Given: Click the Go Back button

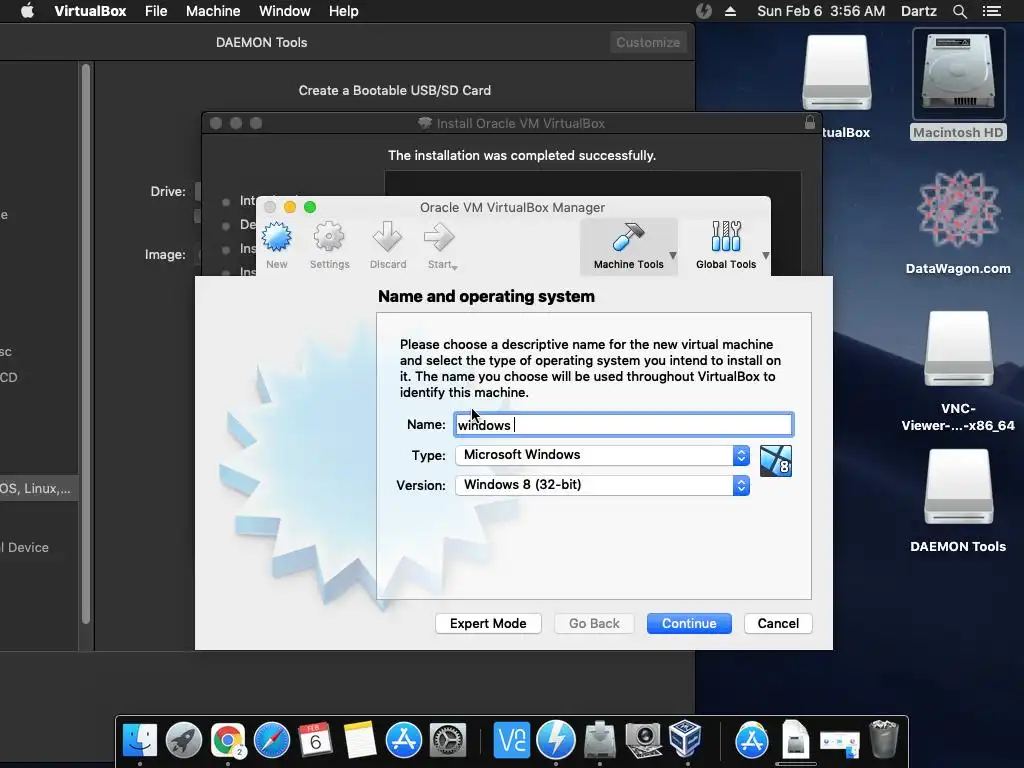Looking at the screenshot, I should click(x=594, y=624).
